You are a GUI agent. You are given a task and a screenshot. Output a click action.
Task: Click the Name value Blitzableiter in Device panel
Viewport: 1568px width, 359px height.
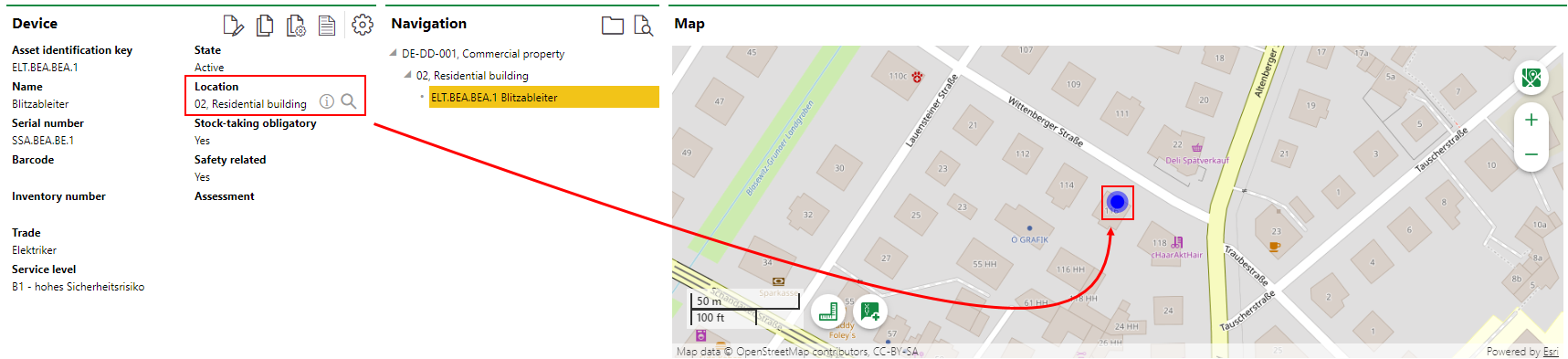click(40, 104)
